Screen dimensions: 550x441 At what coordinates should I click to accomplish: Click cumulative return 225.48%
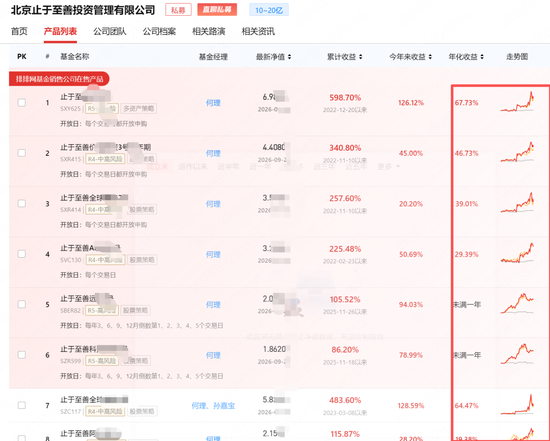coord(345,249)
